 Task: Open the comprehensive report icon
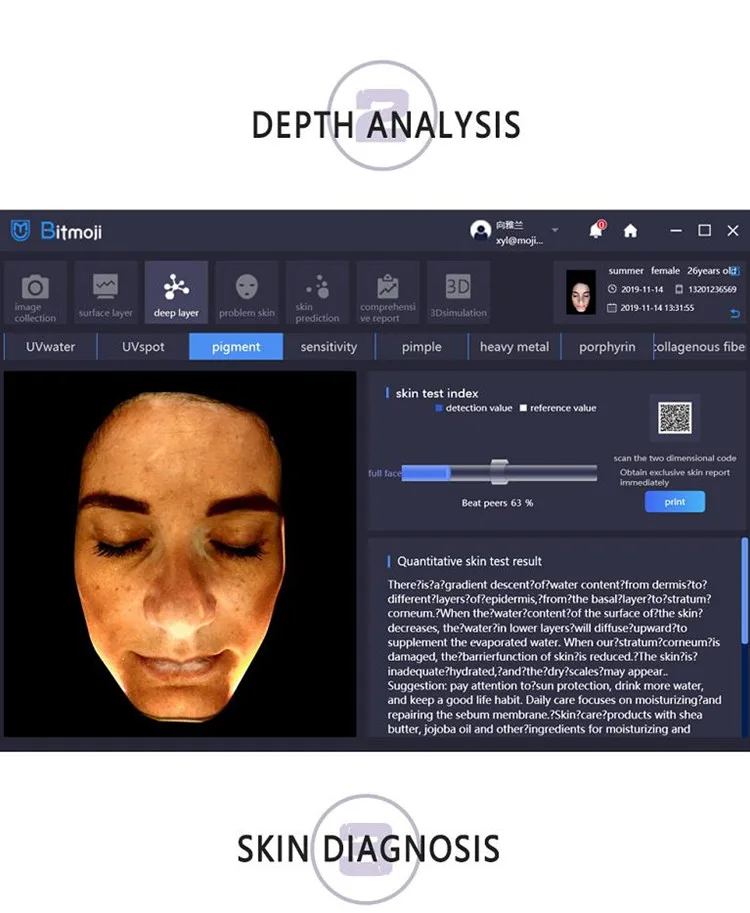click(x=387, y=292)
